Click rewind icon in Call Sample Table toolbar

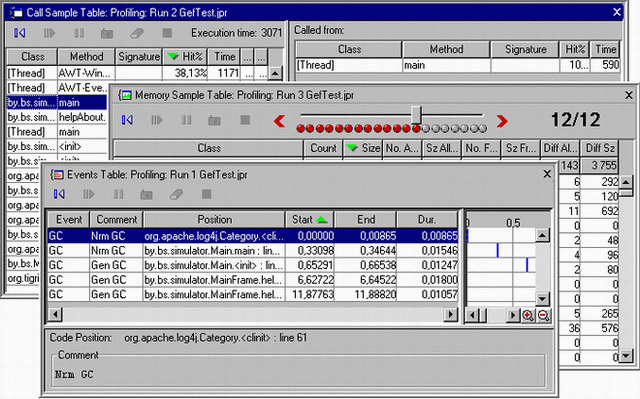(x=20, y=33)
